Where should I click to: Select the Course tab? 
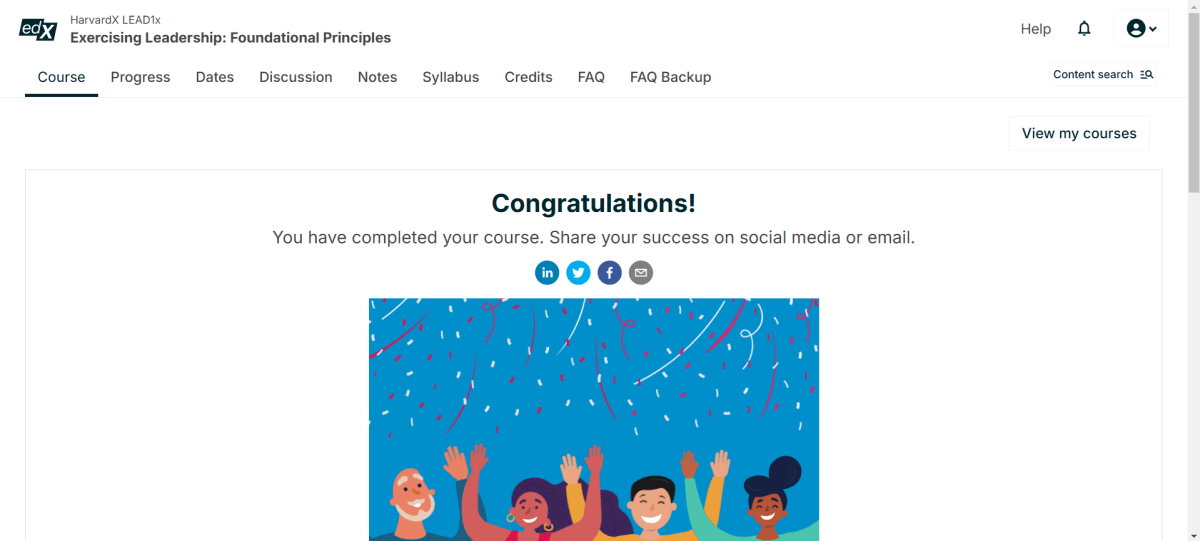tap(62, 77)
